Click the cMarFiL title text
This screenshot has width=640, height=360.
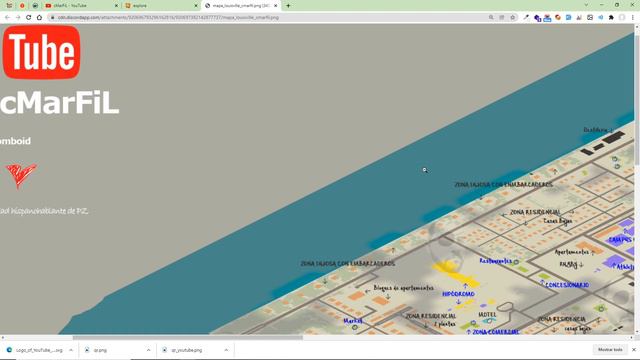point(59,103)
